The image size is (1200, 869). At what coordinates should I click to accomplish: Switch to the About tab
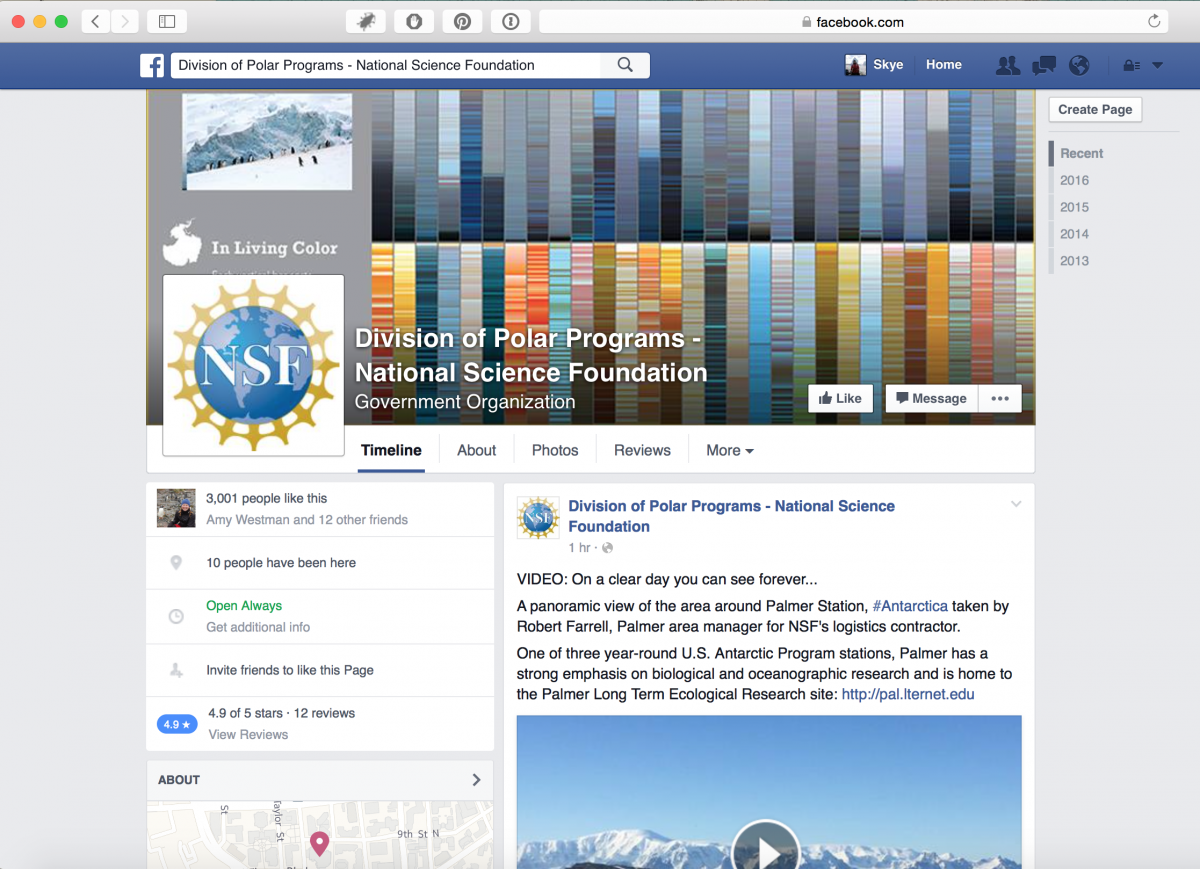click(476, 450)
